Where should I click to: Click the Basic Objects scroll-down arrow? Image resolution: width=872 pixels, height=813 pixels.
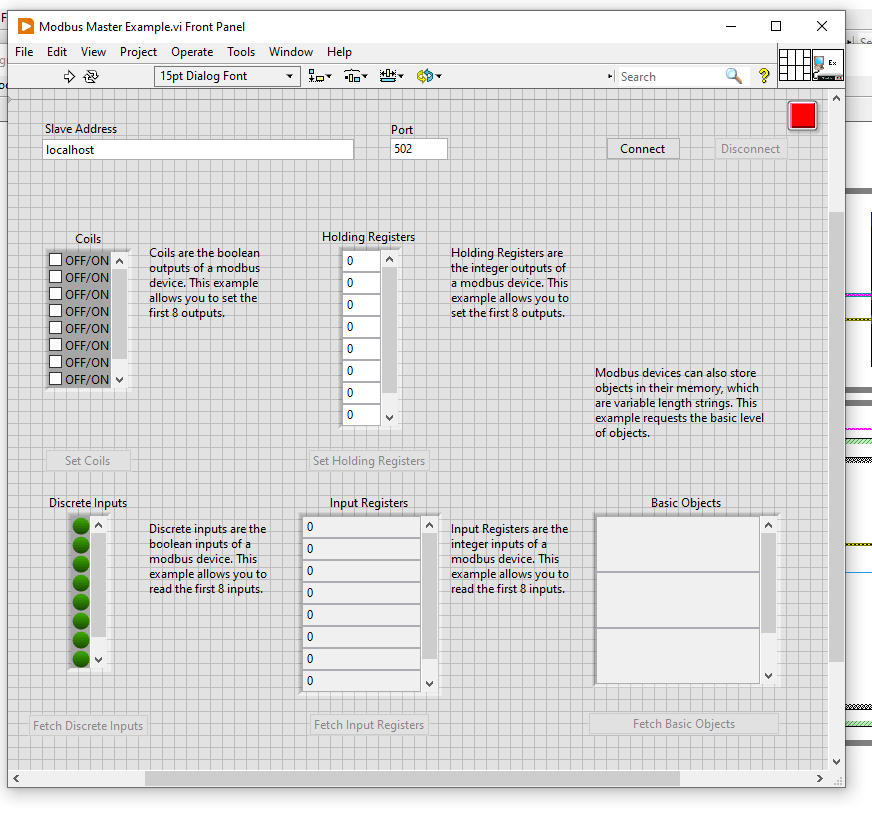[769, 676]
